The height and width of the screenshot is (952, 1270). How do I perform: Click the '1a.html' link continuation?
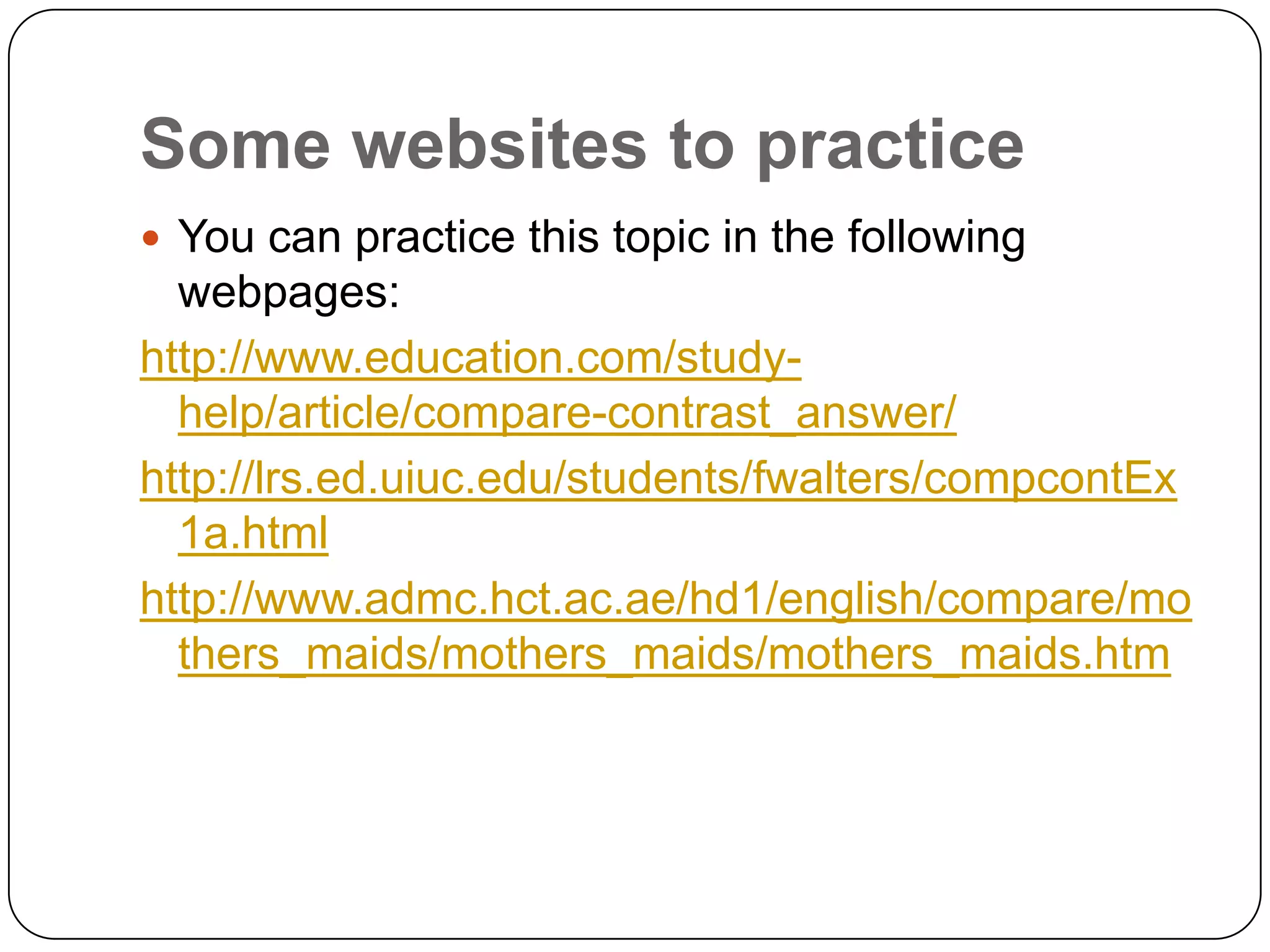253,534
